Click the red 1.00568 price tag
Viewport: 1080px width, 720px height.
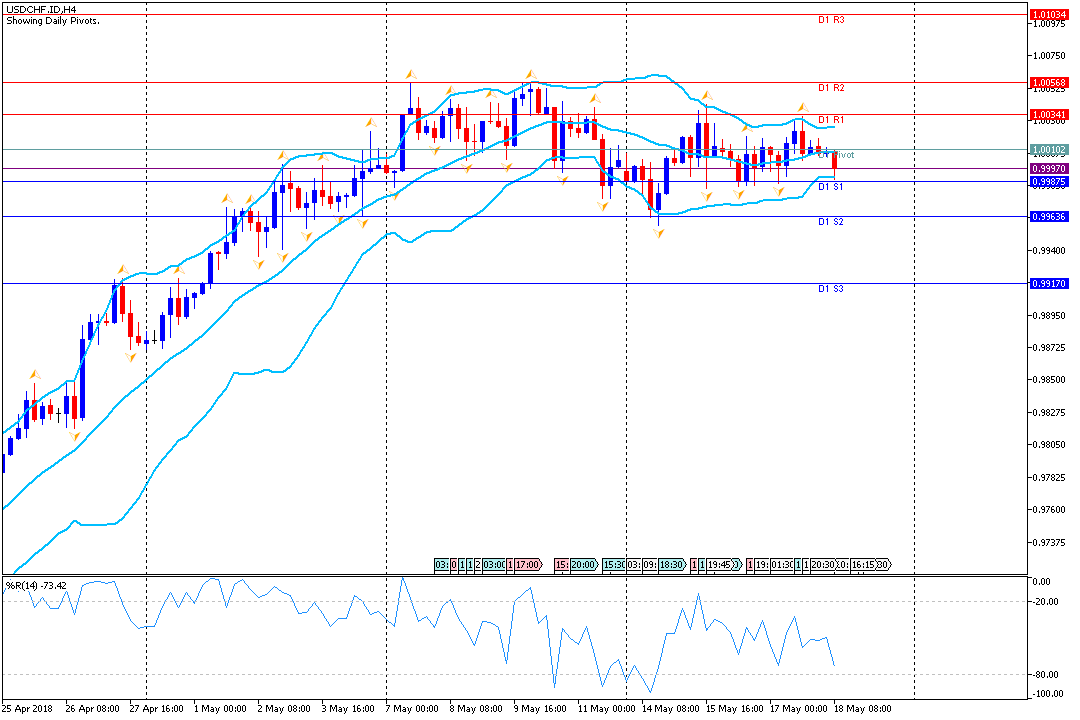click(1050, 82)
